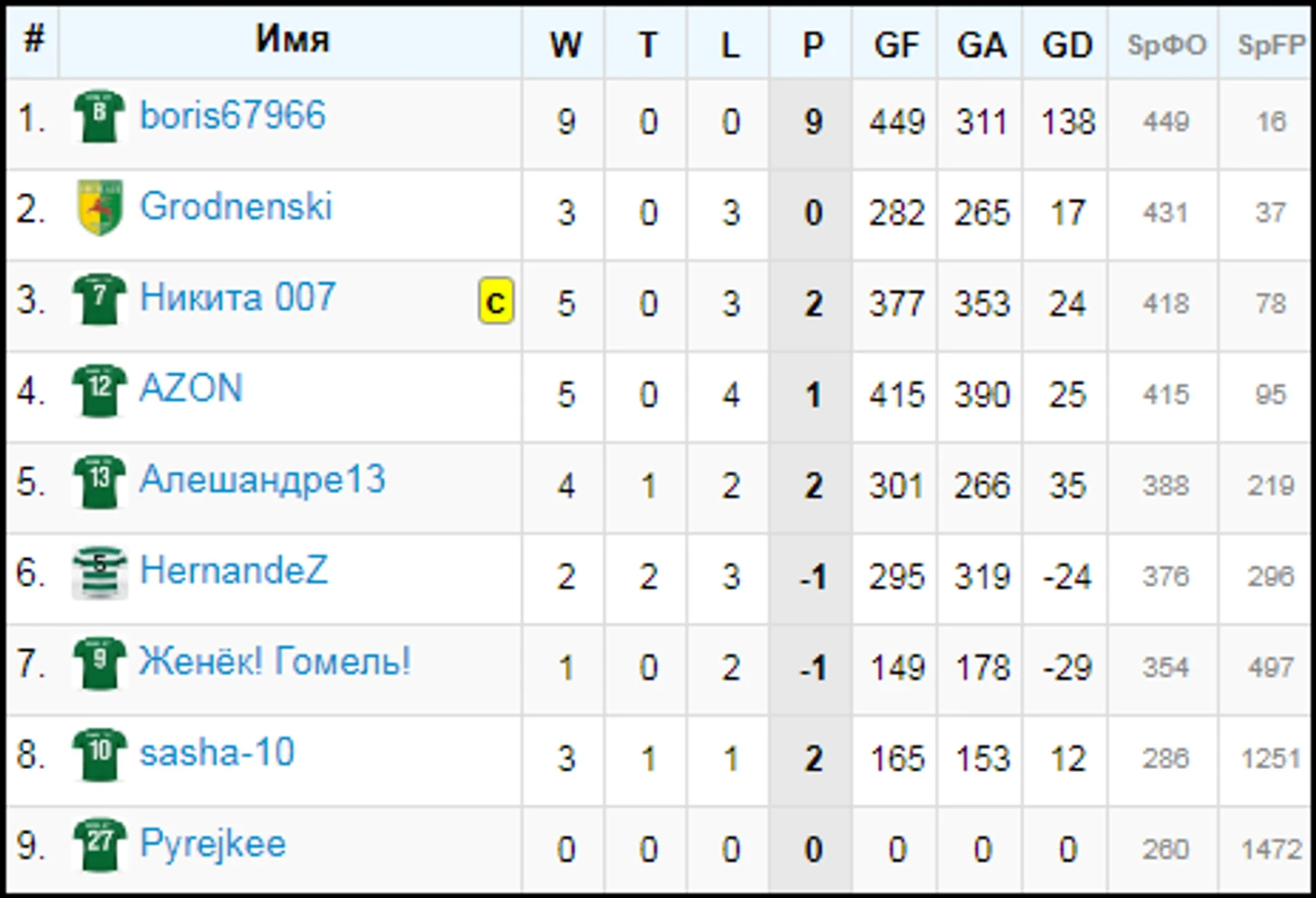Click the Имя column header
Image resolution: width=1316 pixels, height=898 pixels.
pos(292,39)
